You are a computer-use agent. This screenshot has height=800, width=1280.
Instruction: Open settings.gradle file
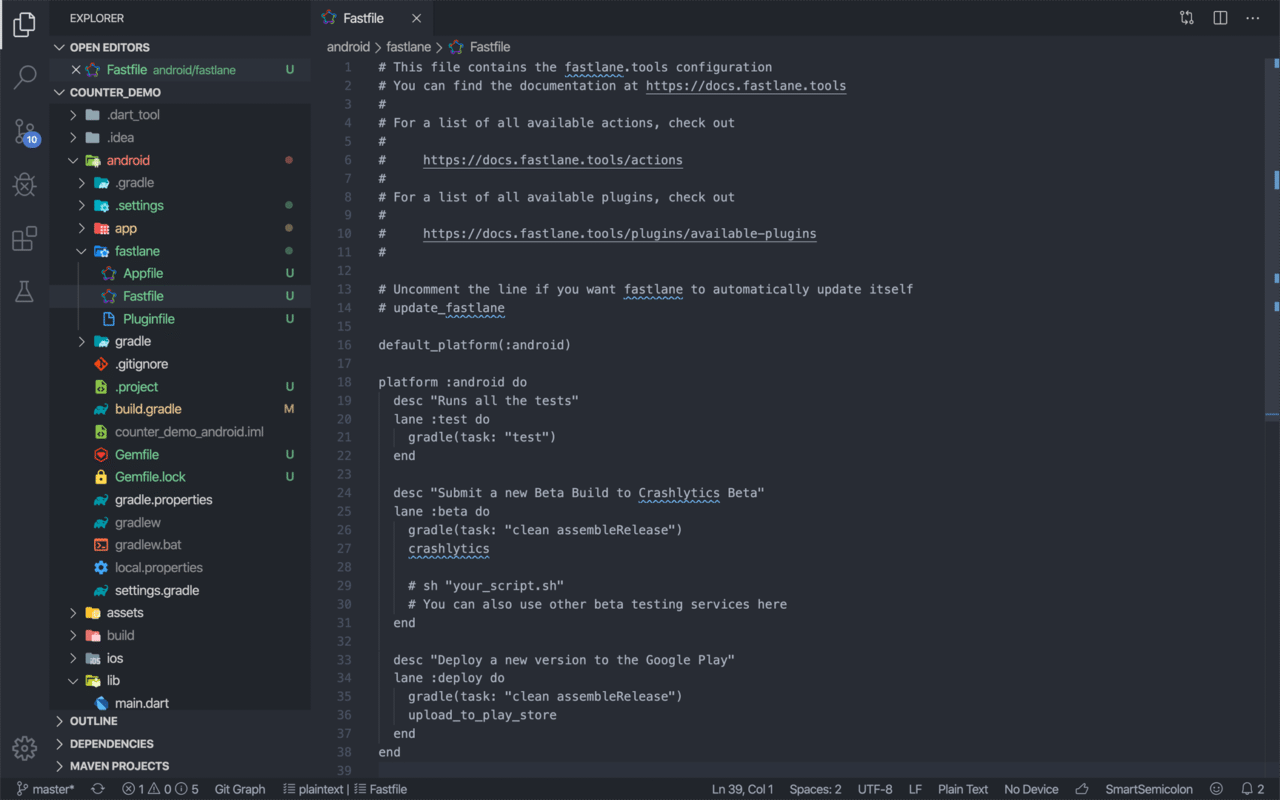[180, 590]
